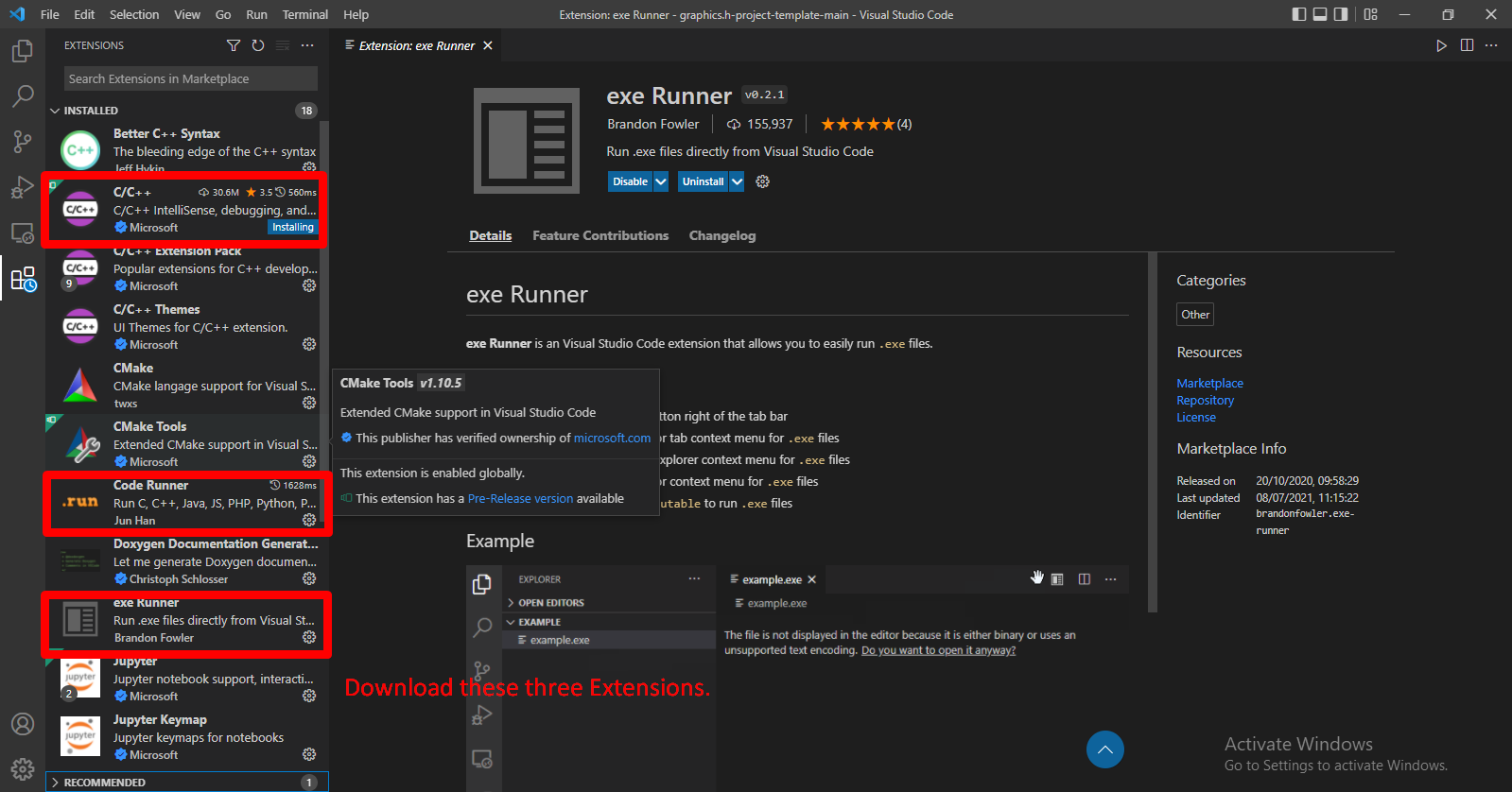Open manage gear for CMake Tools
The image size is (1512, 792).
309,461
